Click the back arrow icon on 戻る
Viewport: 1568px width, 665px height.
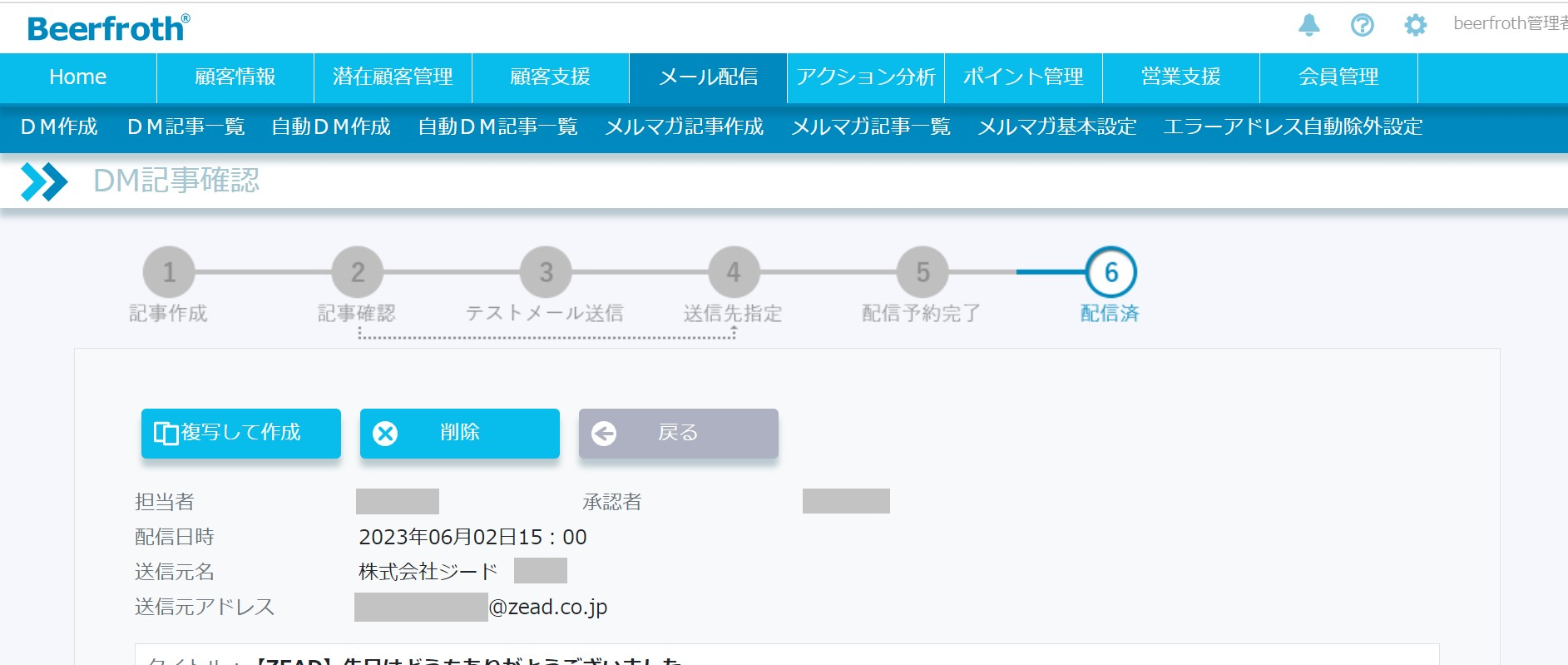pos(604,434)
